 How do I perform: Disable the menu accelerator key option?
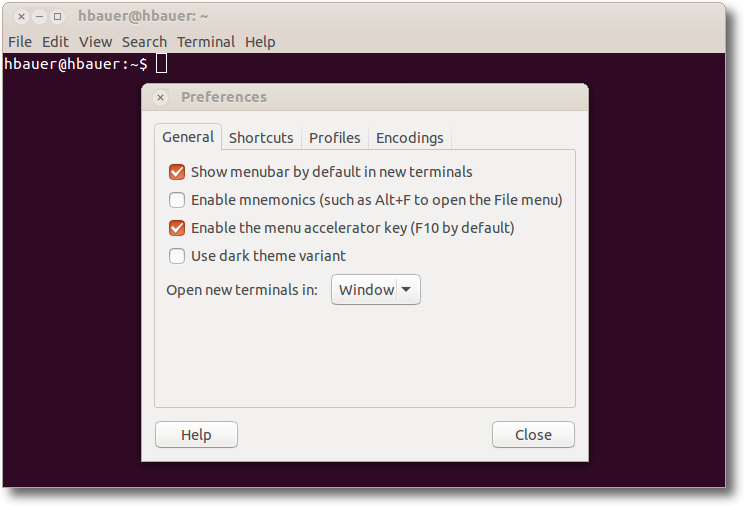tap(177, 228)
